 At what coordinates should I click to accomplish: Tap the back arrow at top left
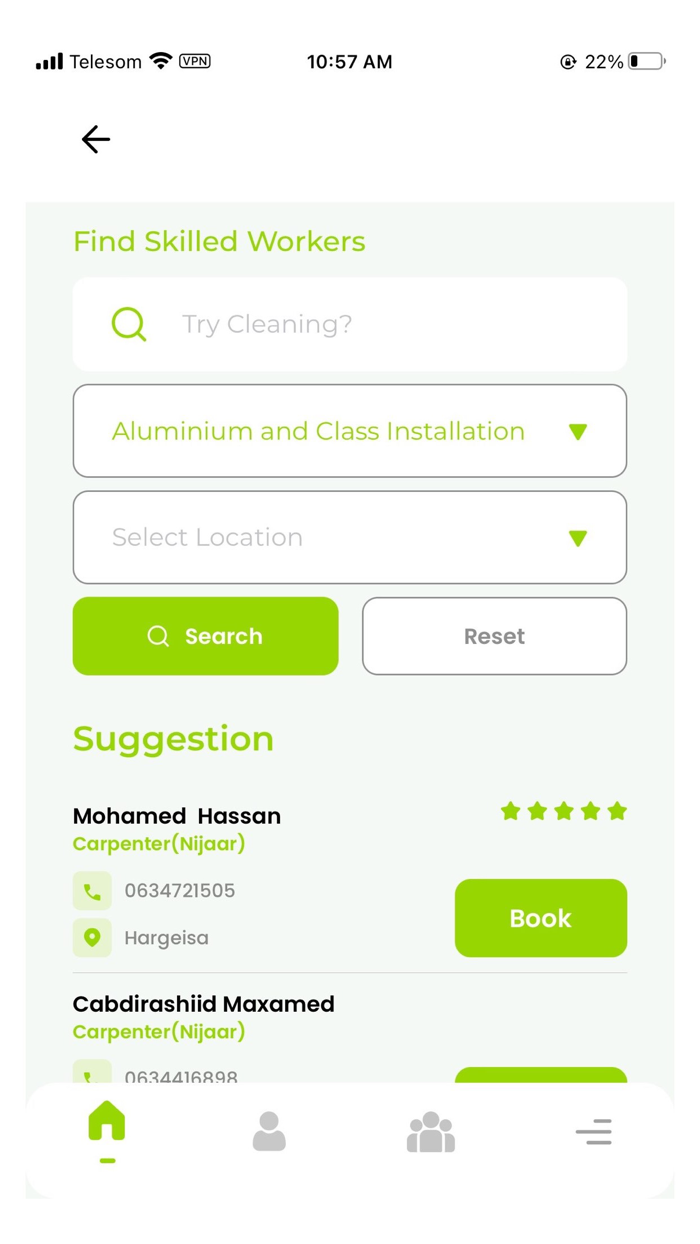(x=95, y=139)
